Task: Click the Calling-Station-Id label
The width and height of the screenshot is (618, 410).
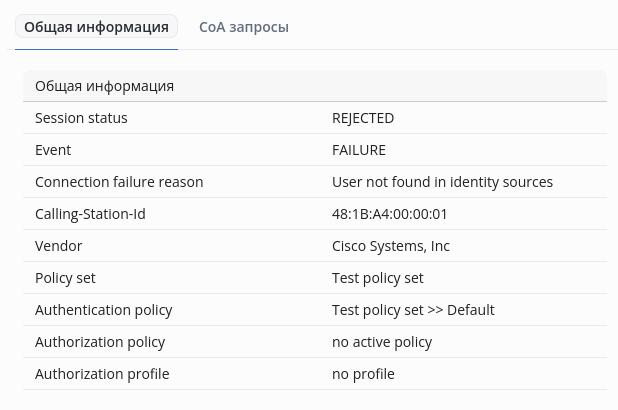Action: click(x=90, y=214)
